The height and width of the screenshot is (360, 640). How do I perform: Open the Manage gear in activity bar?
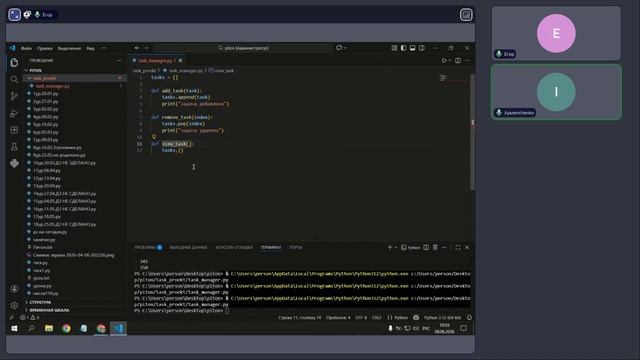[x=14, y=305]
